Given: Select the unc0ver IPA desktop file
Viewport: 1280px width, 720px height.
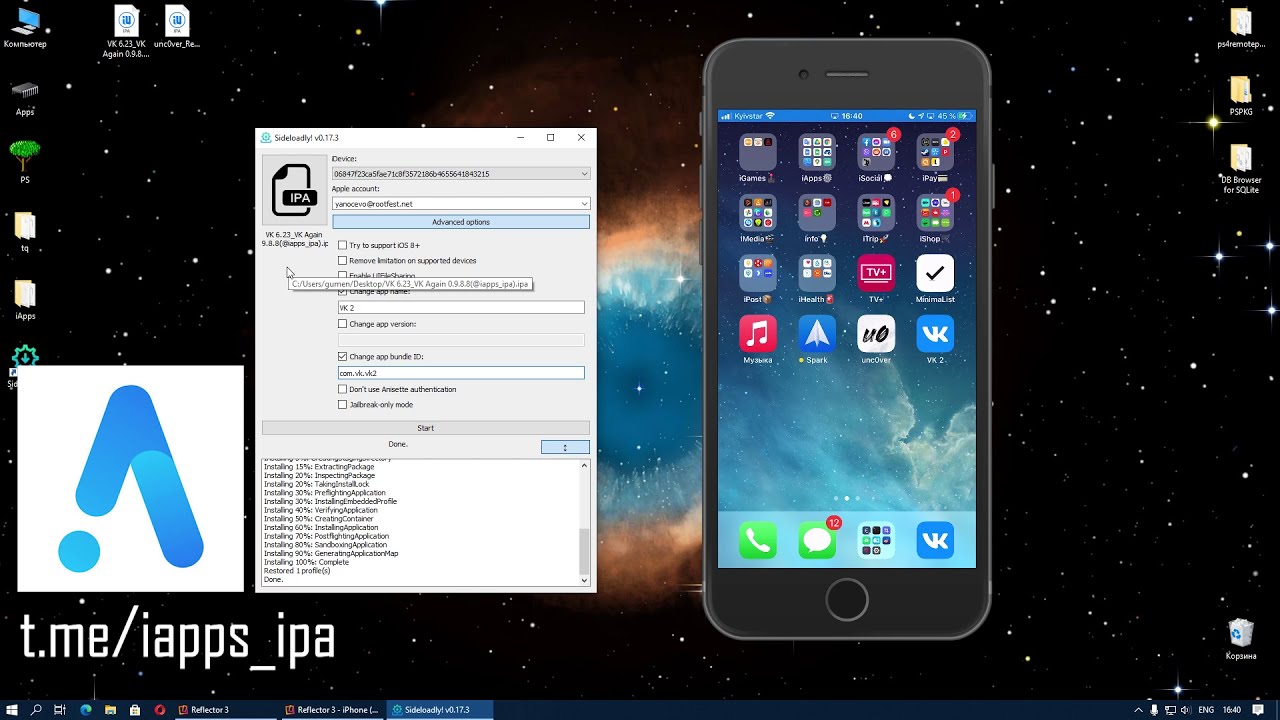Looking at the screenshot, I should click(177, 27).
